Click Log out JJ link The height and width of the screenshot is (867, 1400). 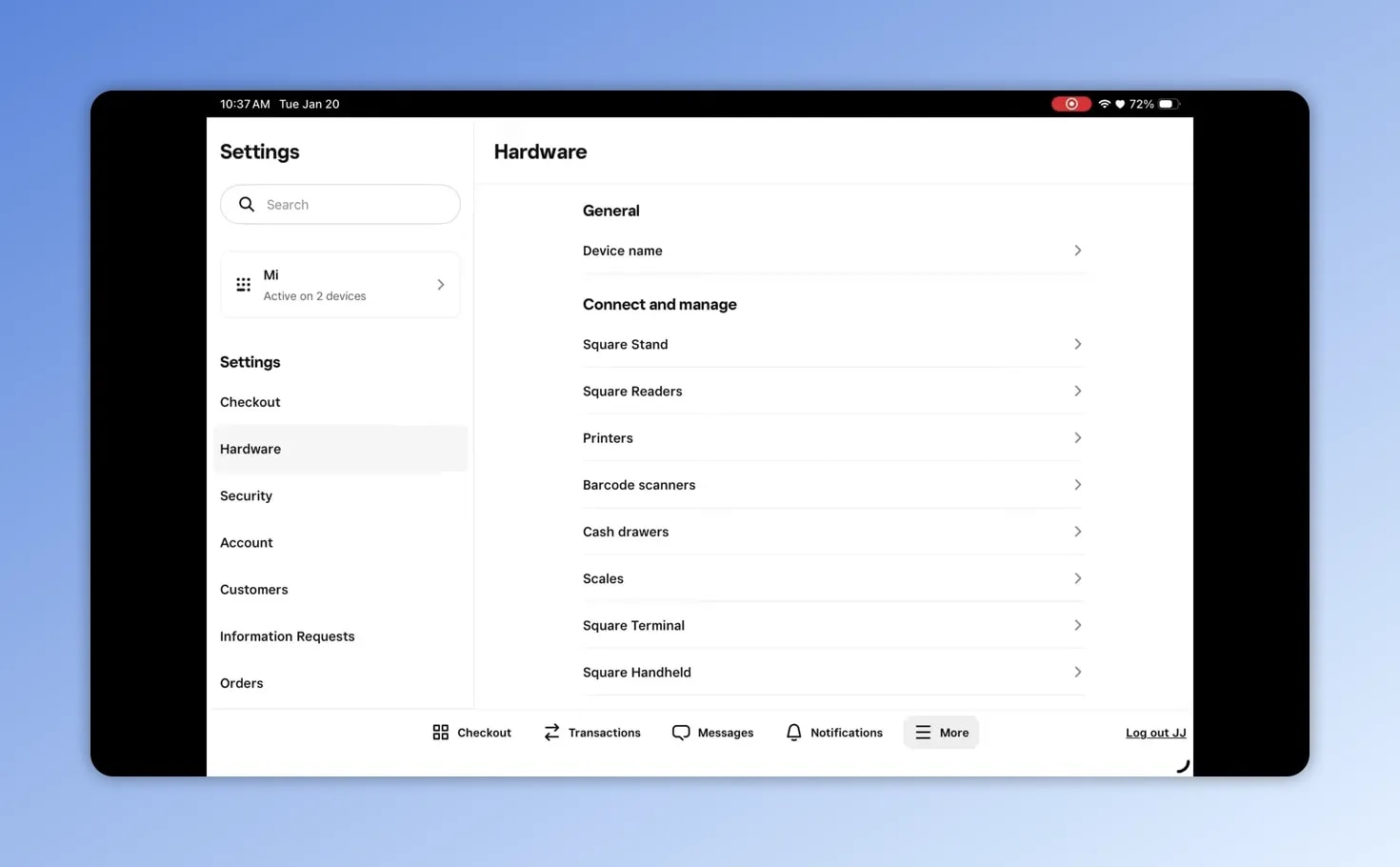click(x=1155, y=733)
